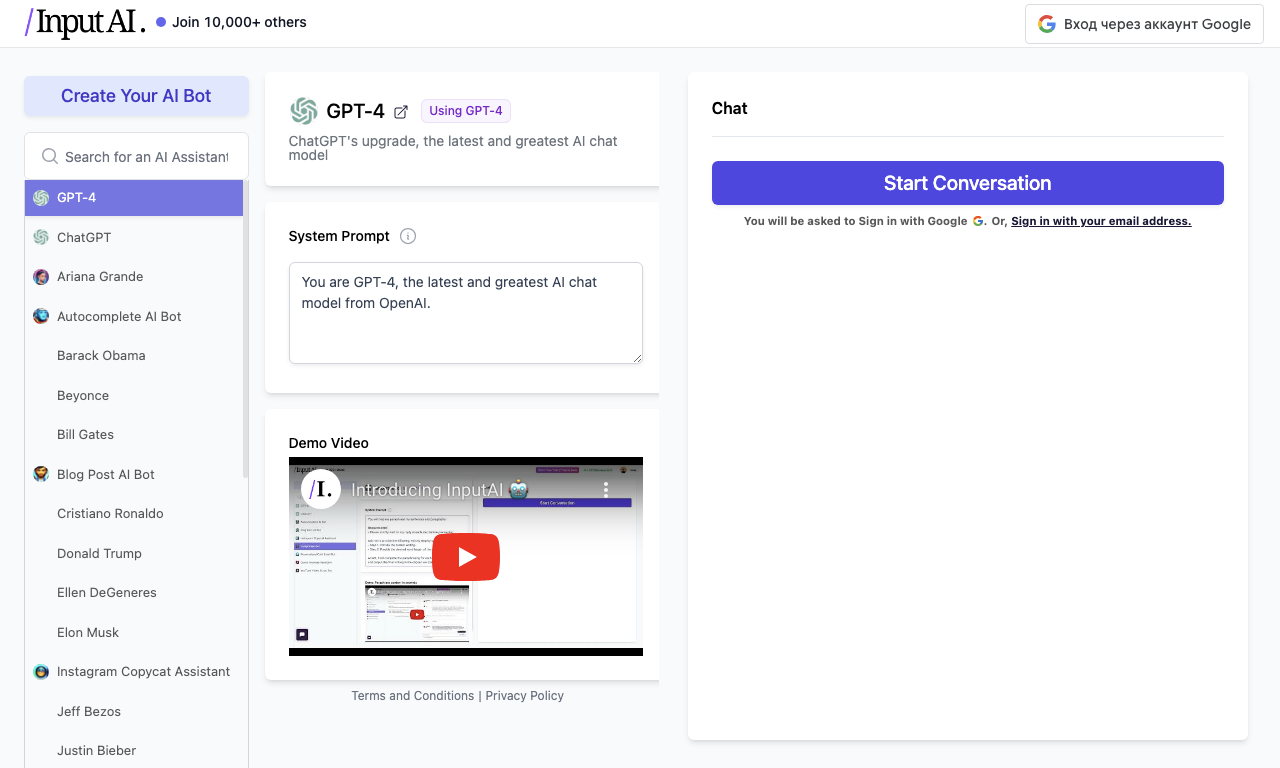Play the demo video
Viewport: 1280px width, 768px height.
[466, 557]
